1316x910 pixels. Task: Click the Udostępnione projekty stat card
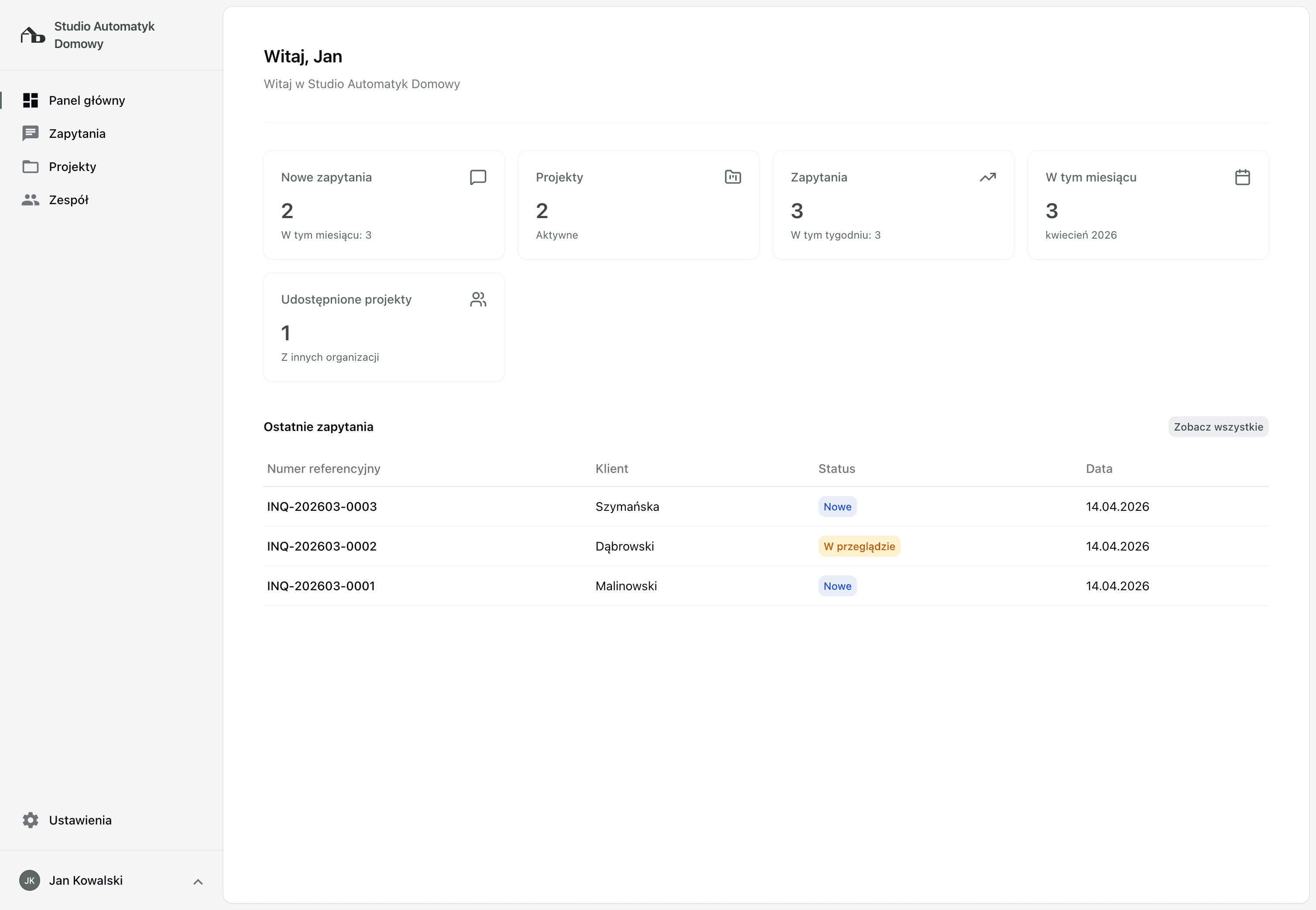(384, 327)
